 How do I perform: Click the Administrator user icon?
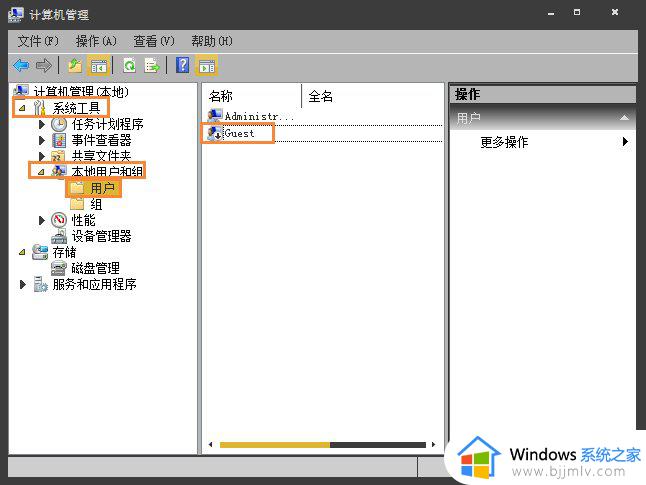click(215, 115)
